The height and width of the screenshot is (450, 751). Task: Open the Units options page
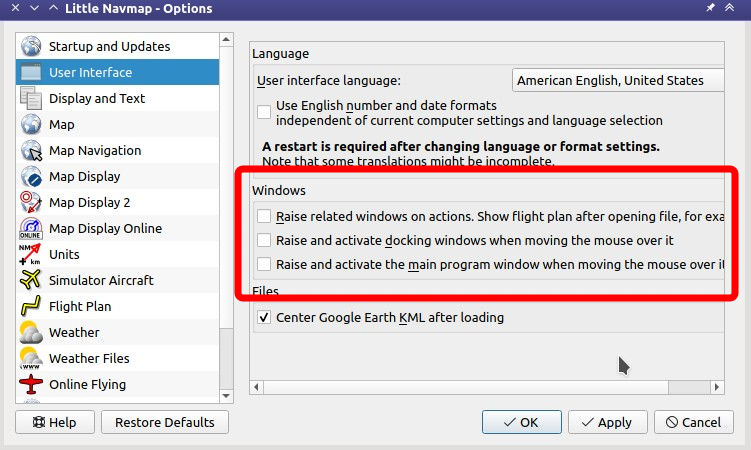coord(117,254)
